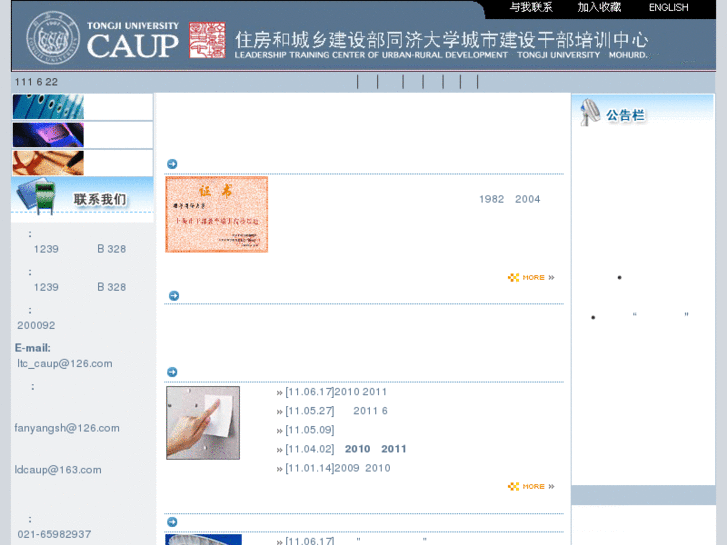Image resolution: width=727 pixels, height=545 pixels.
Task: Click blue arrow icon above certificate image
Action: tap(172, 164)
